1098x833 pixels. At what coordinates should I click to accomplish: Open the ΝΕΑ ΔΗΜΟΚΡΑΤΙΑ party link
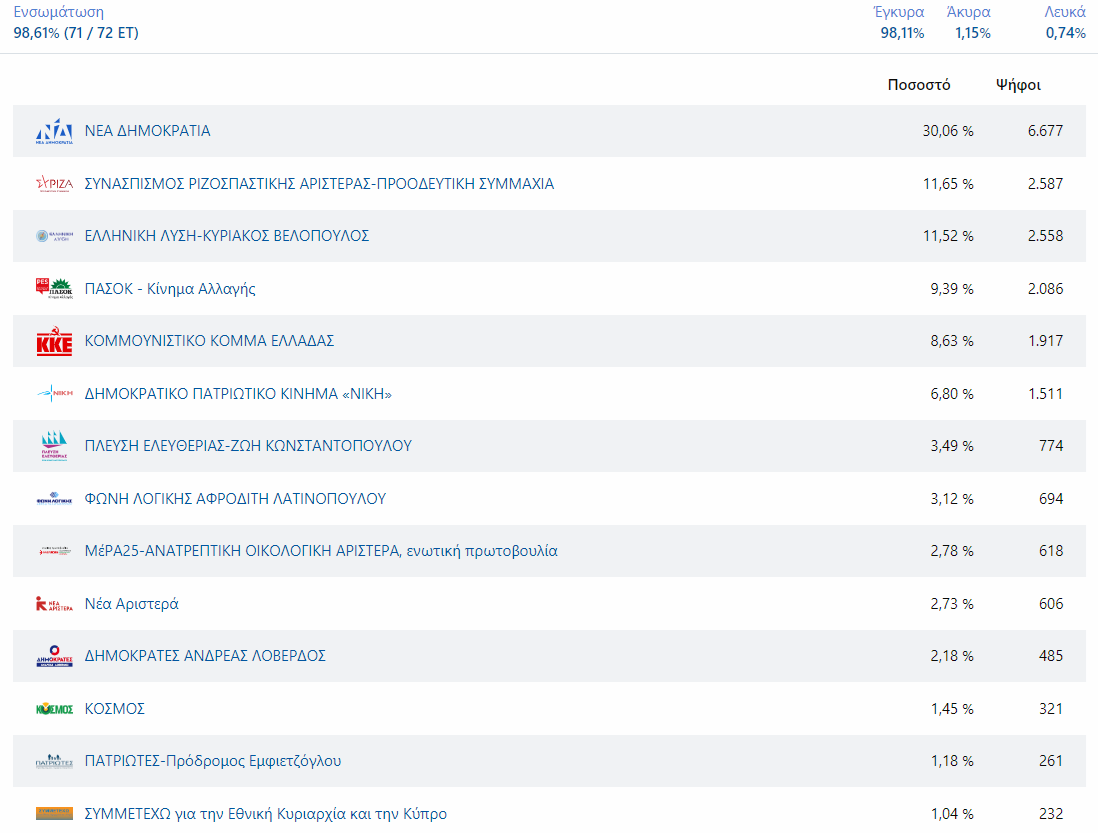148,131
